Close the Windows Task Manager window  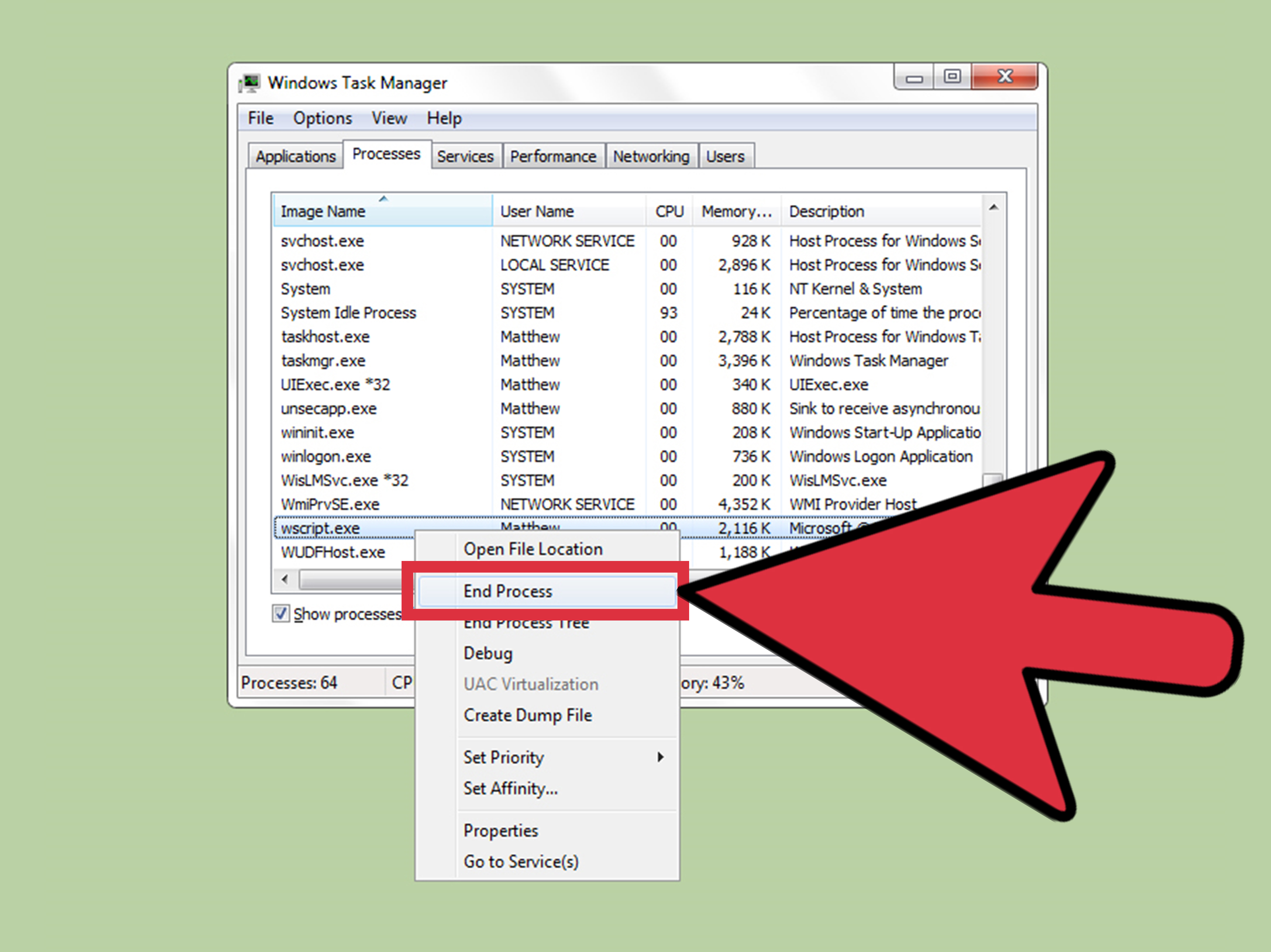[1004, 76]
